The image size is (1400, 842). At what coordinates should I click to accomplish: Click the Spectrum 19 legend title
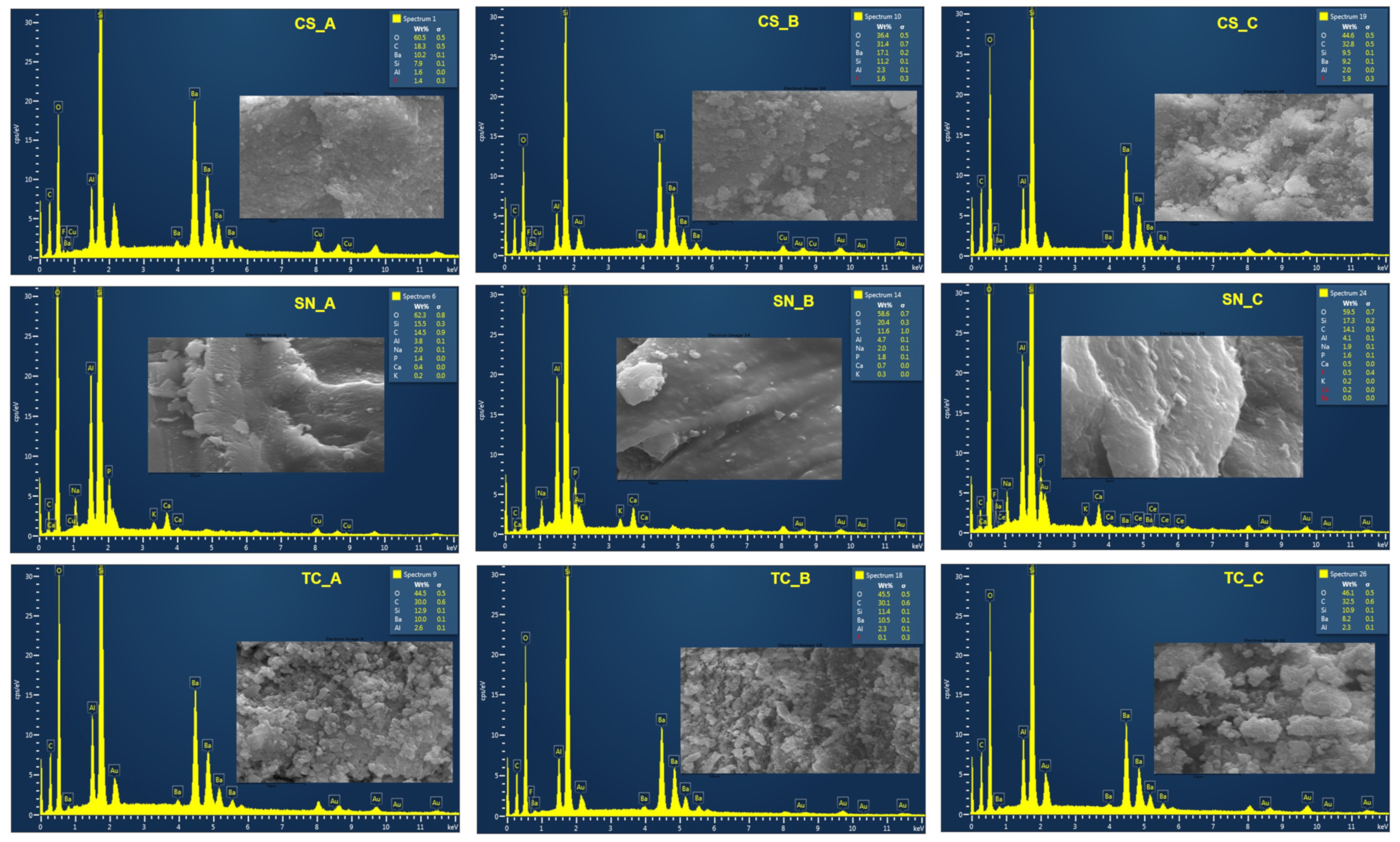coord(1348,16)
